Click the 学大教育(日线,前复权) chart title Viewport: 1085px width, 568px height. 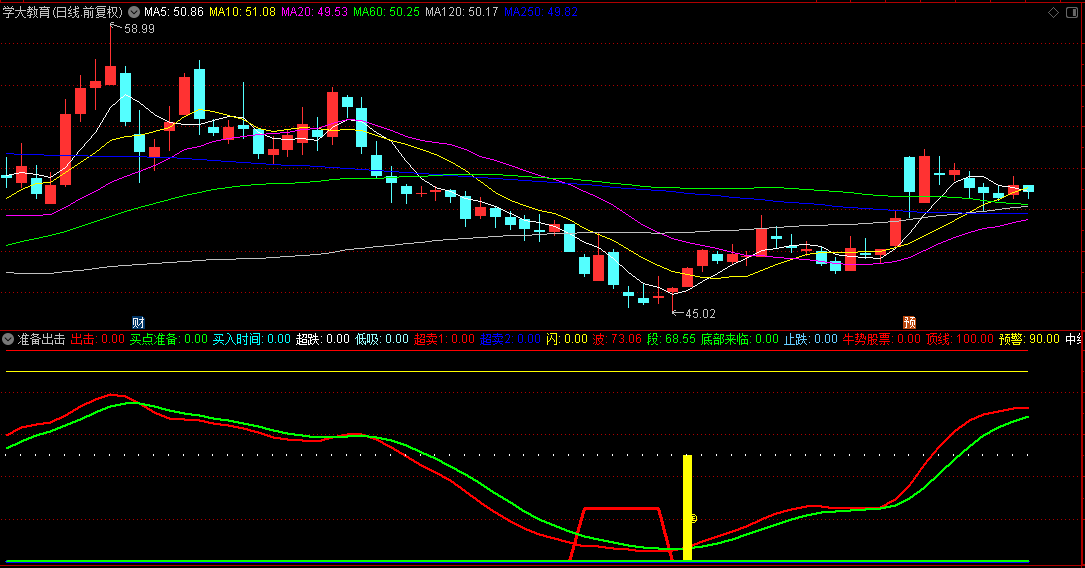(63, 12)
